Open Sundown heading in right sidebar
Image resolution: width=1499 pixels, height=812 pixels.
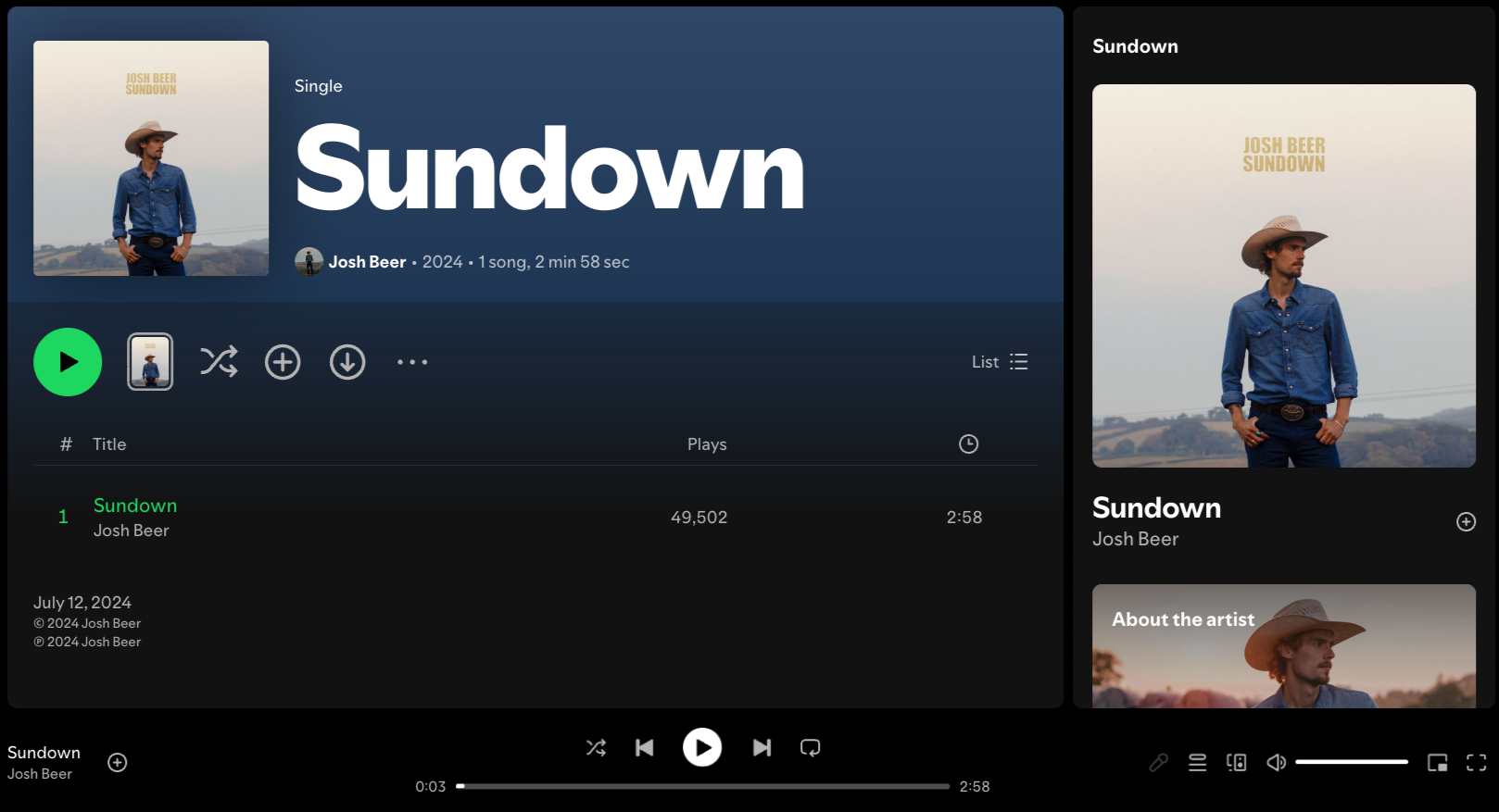tap(1135, 46)
